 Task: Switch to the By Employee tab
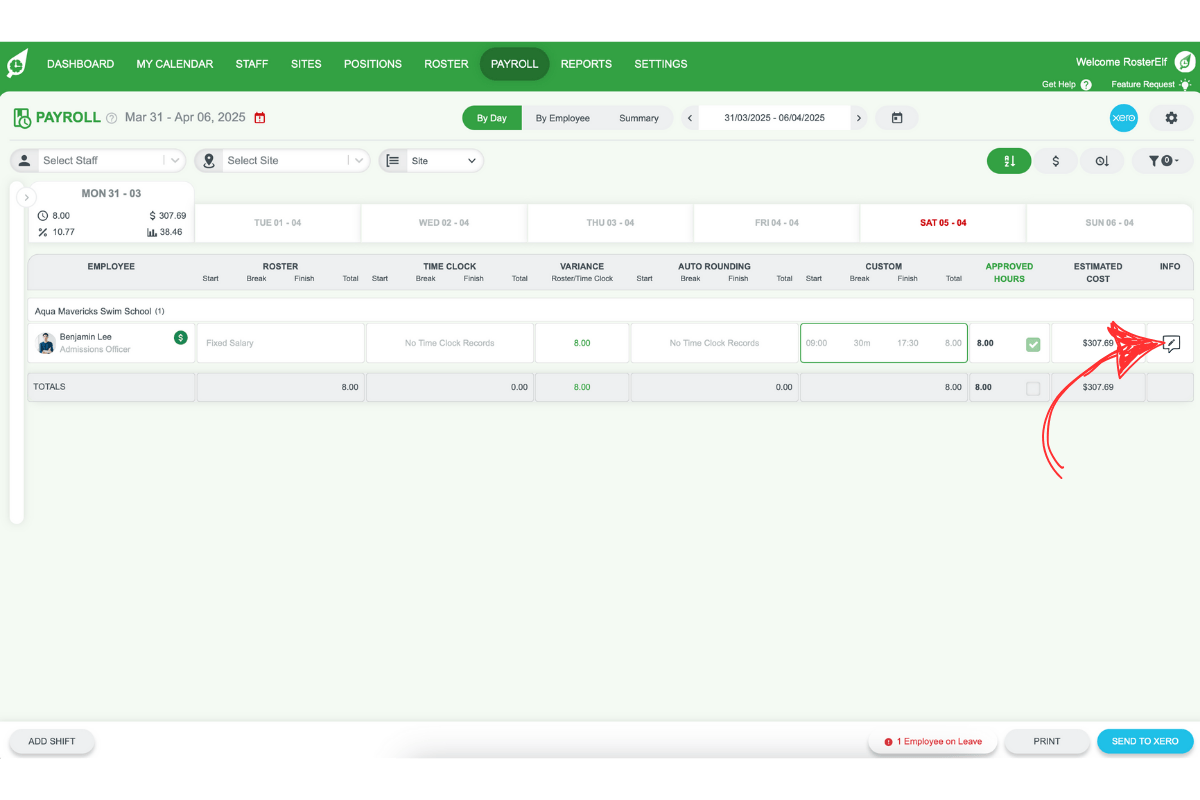coord(564,117)
